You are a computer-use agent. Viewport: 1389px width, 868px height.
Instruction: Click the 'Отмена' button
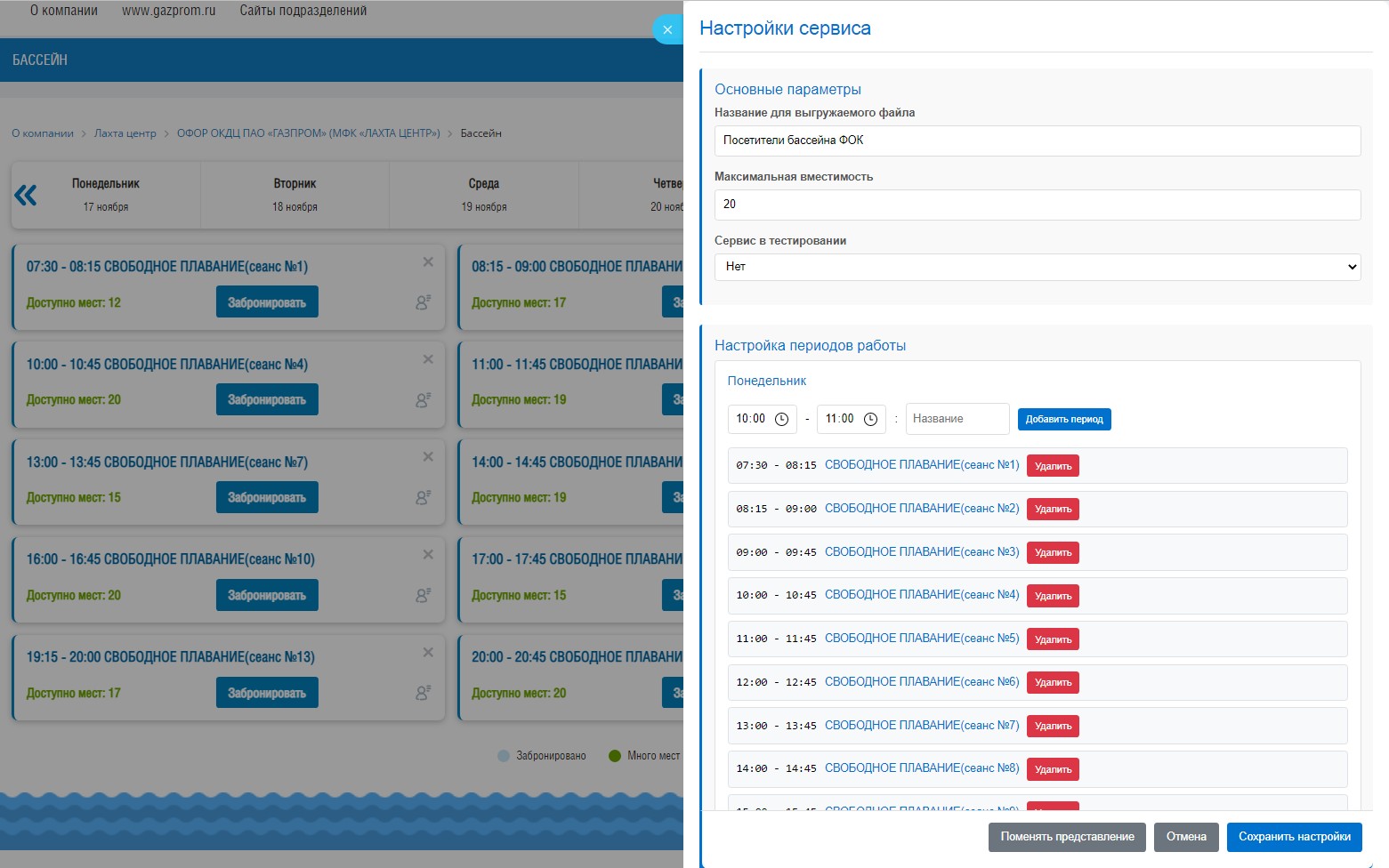tap(1185, 837)
